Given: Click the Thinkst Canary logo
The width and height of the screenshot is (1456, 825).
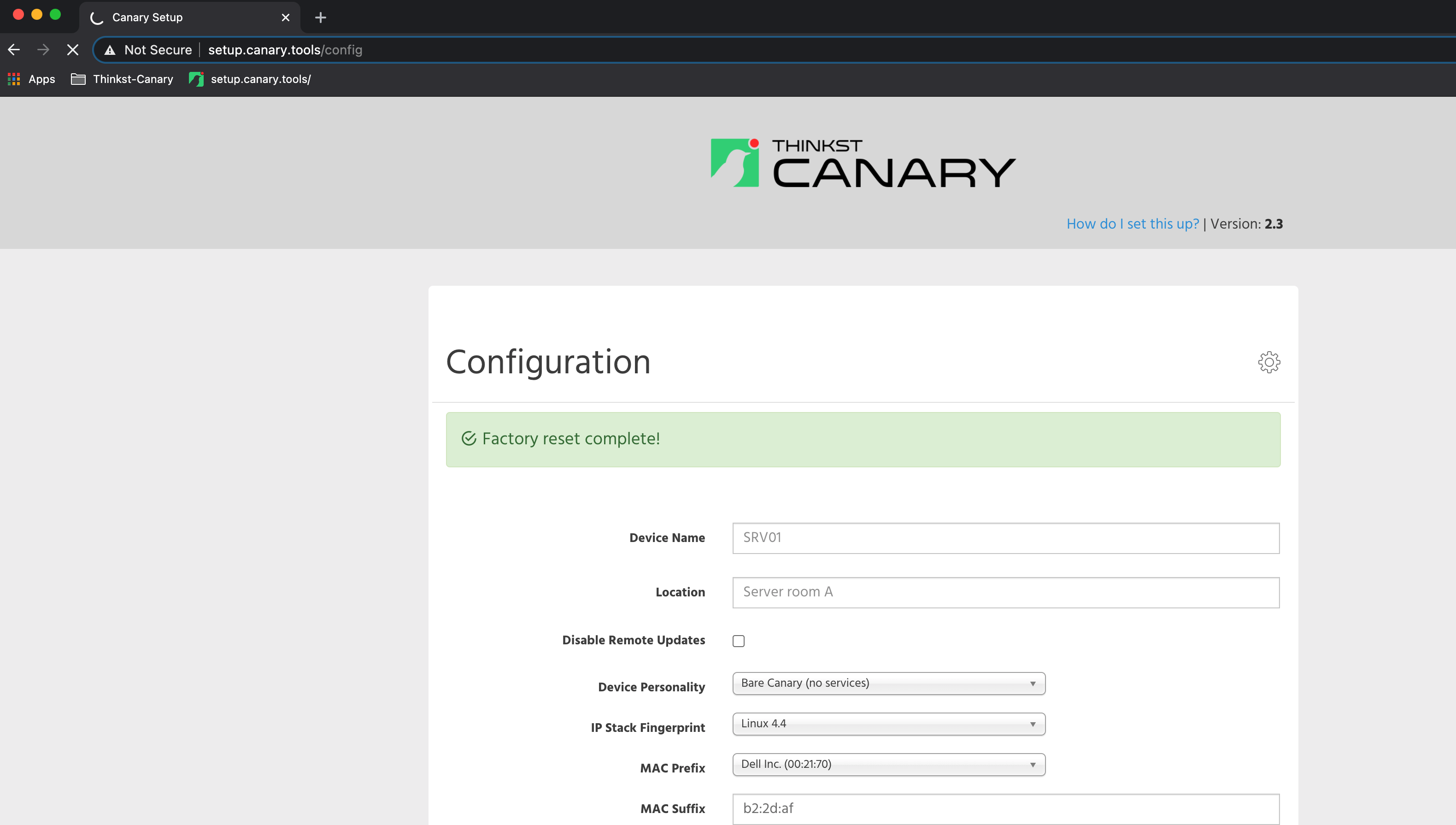Looking at the screenshot, I should pyautogui.click(x=863, y=163).
